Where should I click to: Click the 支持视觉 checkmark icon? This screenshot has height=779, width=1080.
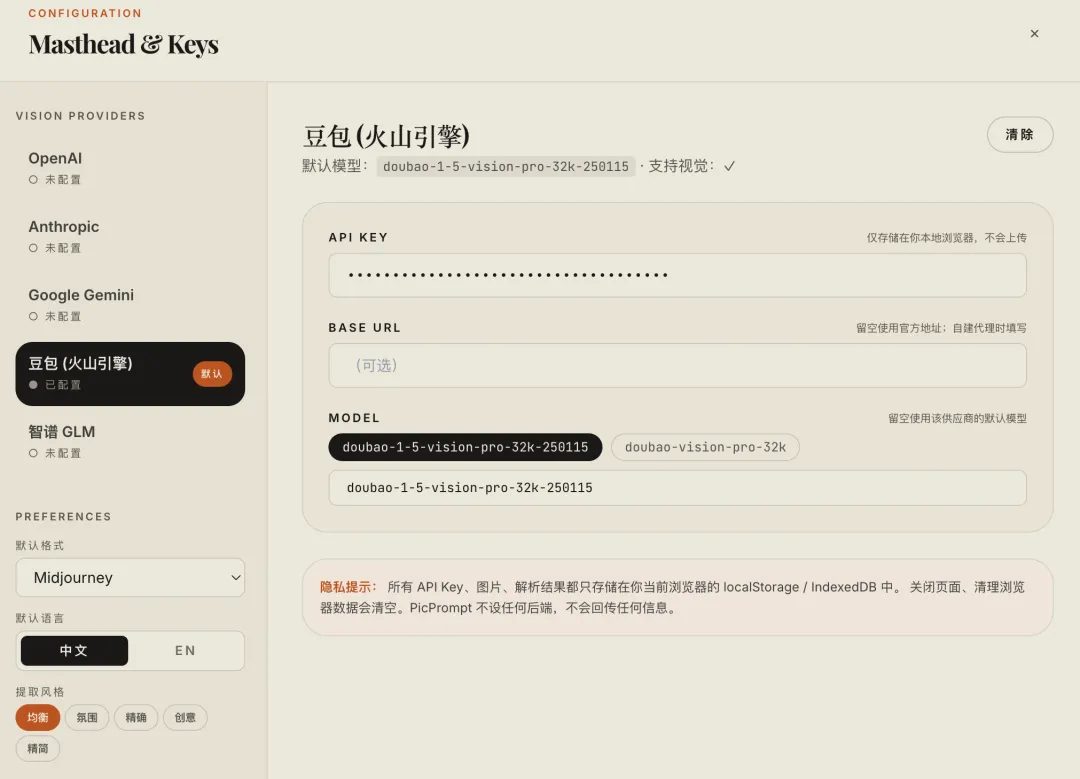coord(729,166)
